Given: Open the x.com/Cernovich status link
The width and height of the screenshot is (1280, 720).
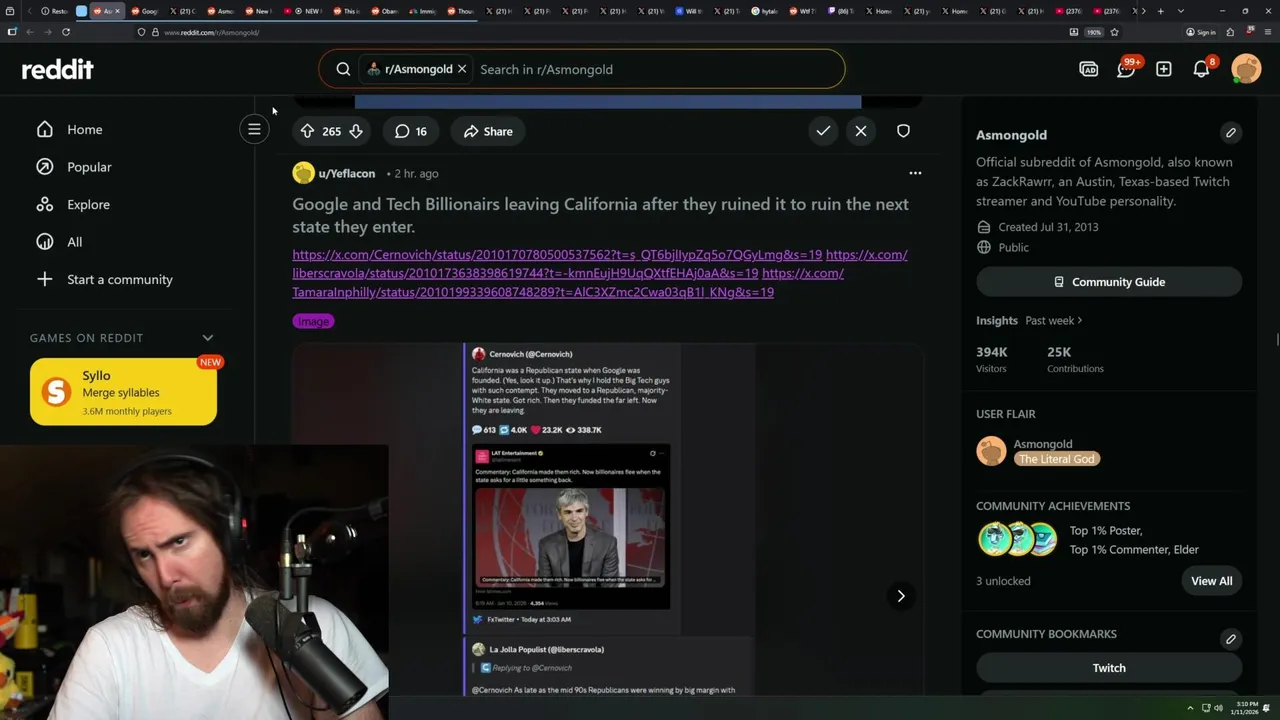Looking at the screenshot, I should coord(557,255).
